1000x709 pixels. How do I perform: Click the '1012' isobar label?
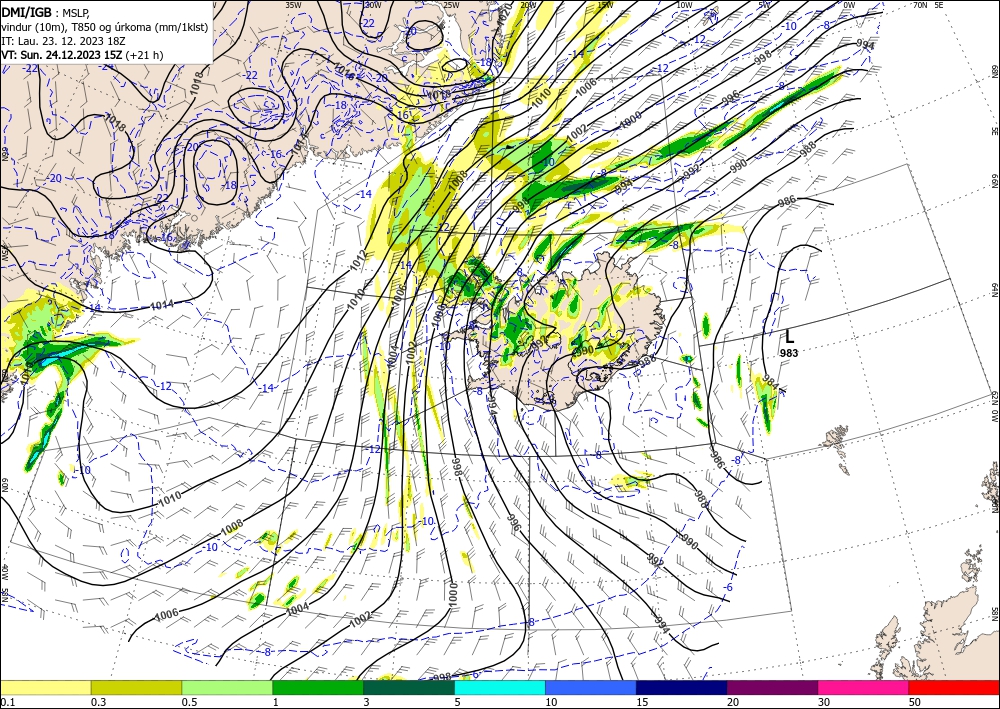358,259
